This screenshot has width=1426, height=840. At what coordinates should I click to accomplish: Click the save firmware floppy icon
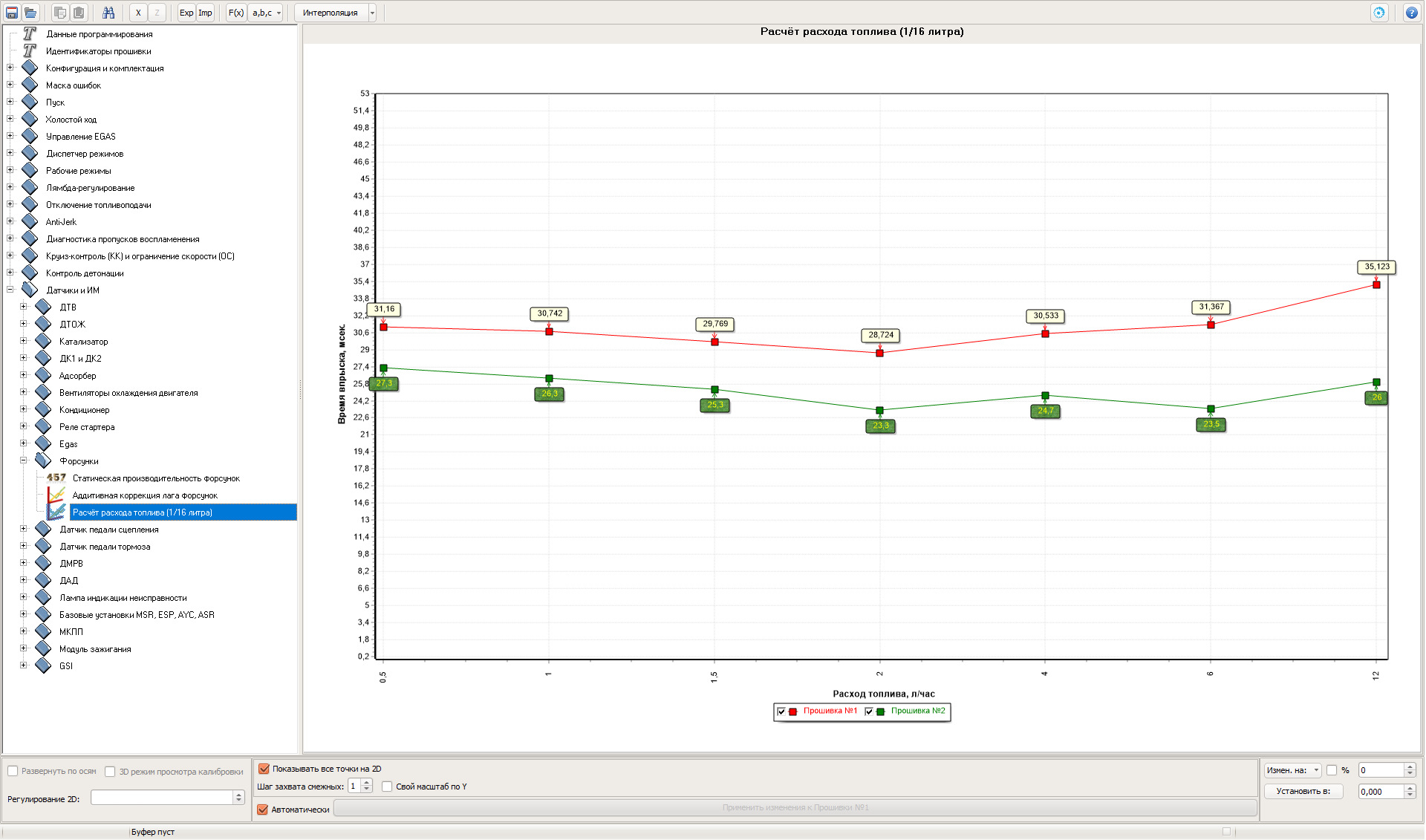coord(12,13)
